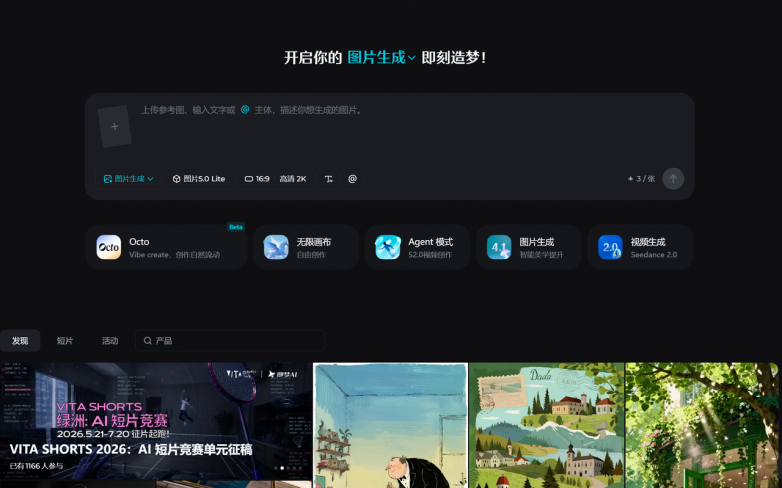Viewport: 782px width, 488px height.
Task: Click the banner carousel active dot indicator
Action: (282, 468)
